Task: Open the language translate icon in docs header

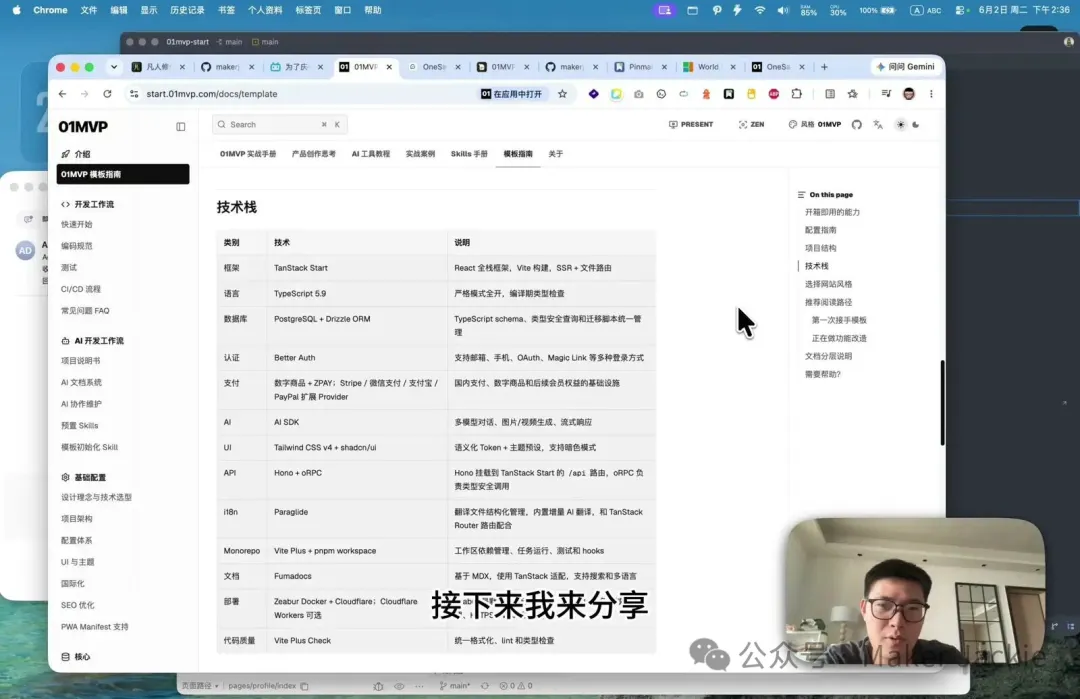Action: tap(878, 125)
